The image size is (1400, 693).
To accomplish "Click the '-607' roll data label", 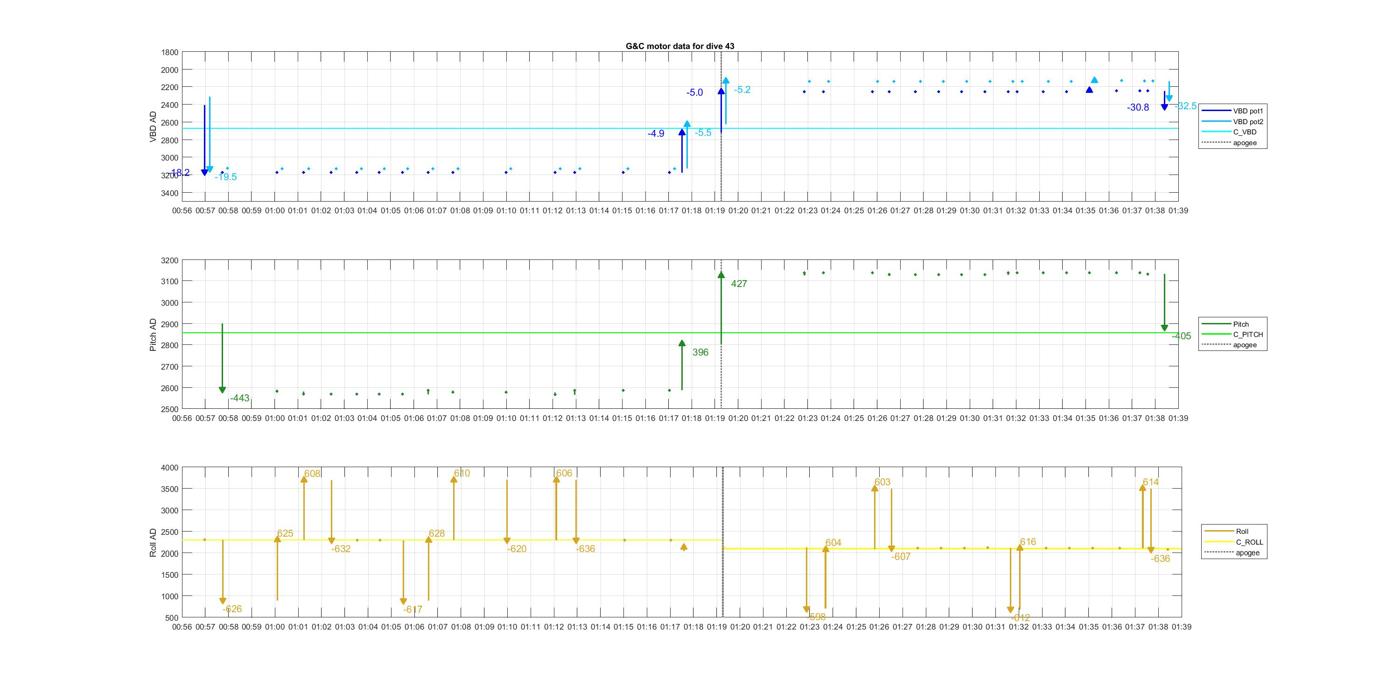I will [901, 557].
